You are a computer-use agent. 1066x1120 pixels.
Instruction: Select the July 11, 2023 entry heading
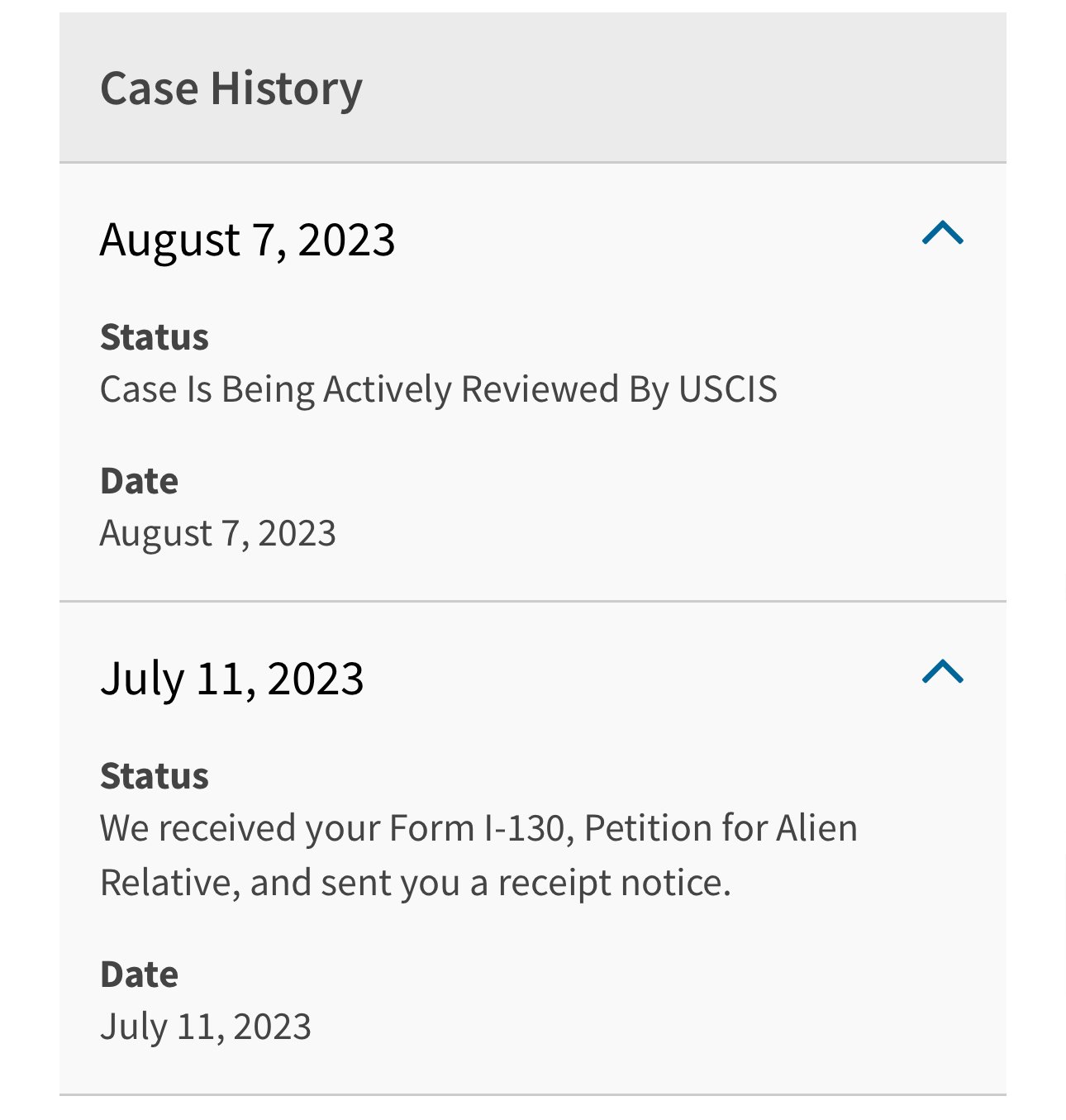(x=231, y=679)
